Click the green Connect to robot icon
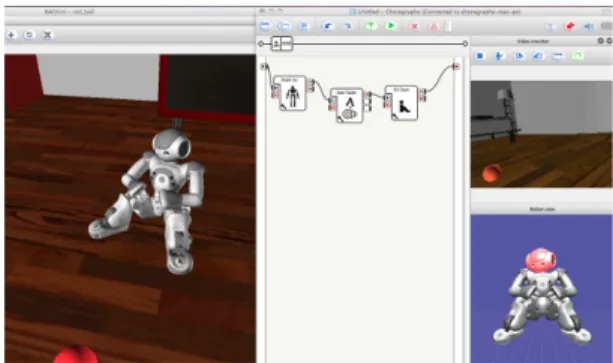This screenshot has width=613, height=363. (x=371, y=26)
